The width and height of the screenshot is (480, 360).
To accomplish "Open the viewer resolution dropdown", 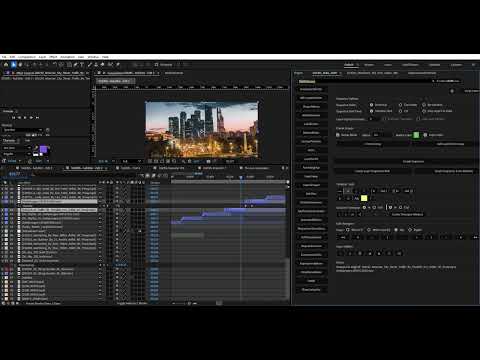I will tap(131, 161).
